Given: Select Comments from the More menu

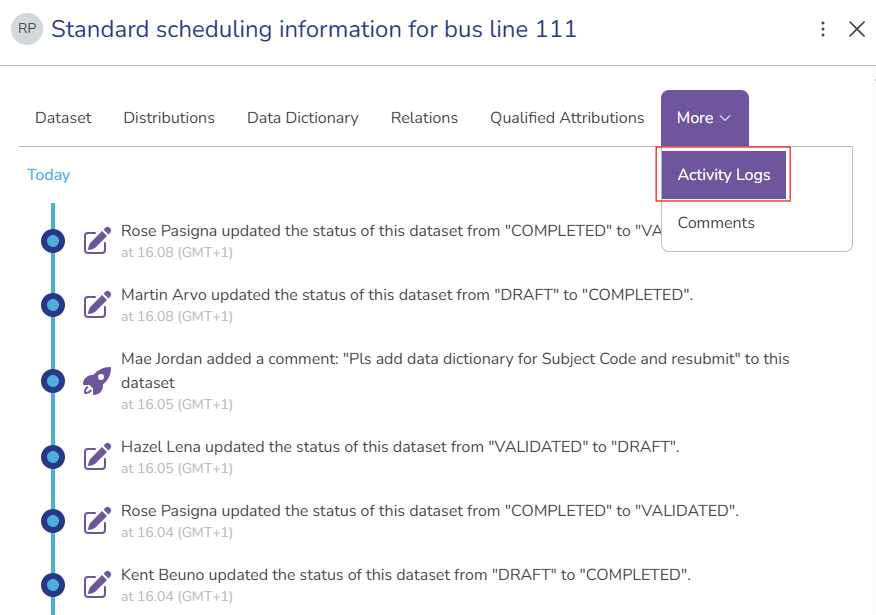Looking at the screenshot, I should point(716,222).
